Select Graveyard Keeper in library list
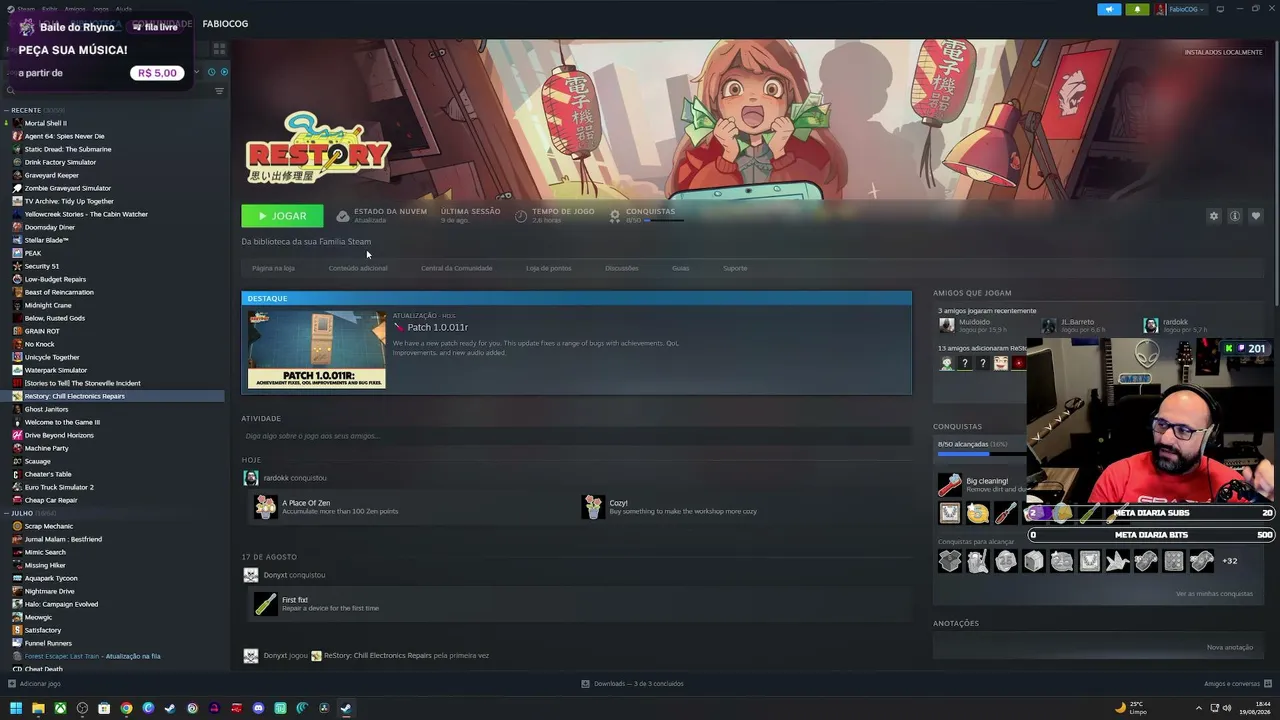The image size is (1280, 720). [x=52, y=175]
